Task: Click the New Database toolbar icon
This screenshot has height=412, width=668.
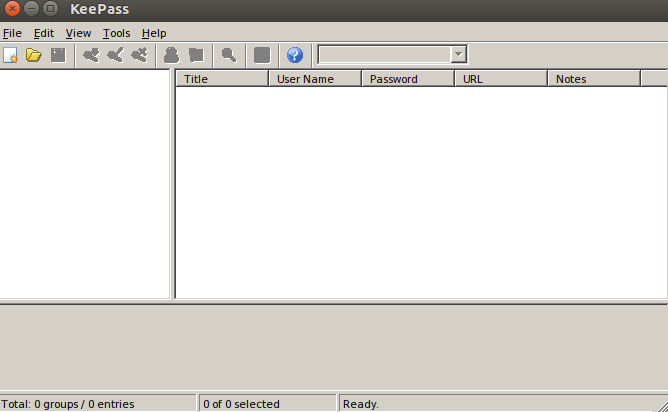Action: click(11, 55)
